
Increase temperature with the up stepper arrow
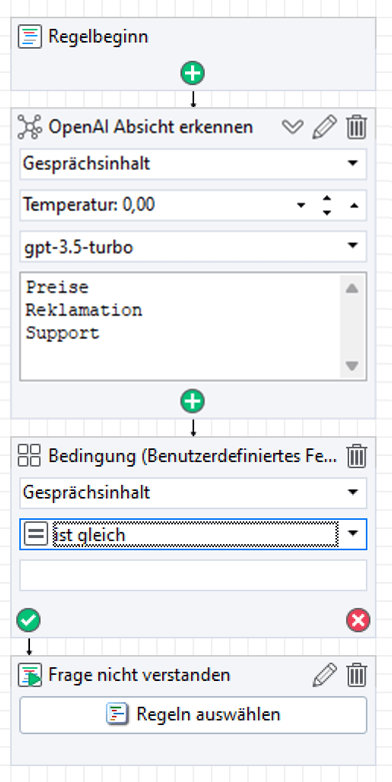pos(327,198)
